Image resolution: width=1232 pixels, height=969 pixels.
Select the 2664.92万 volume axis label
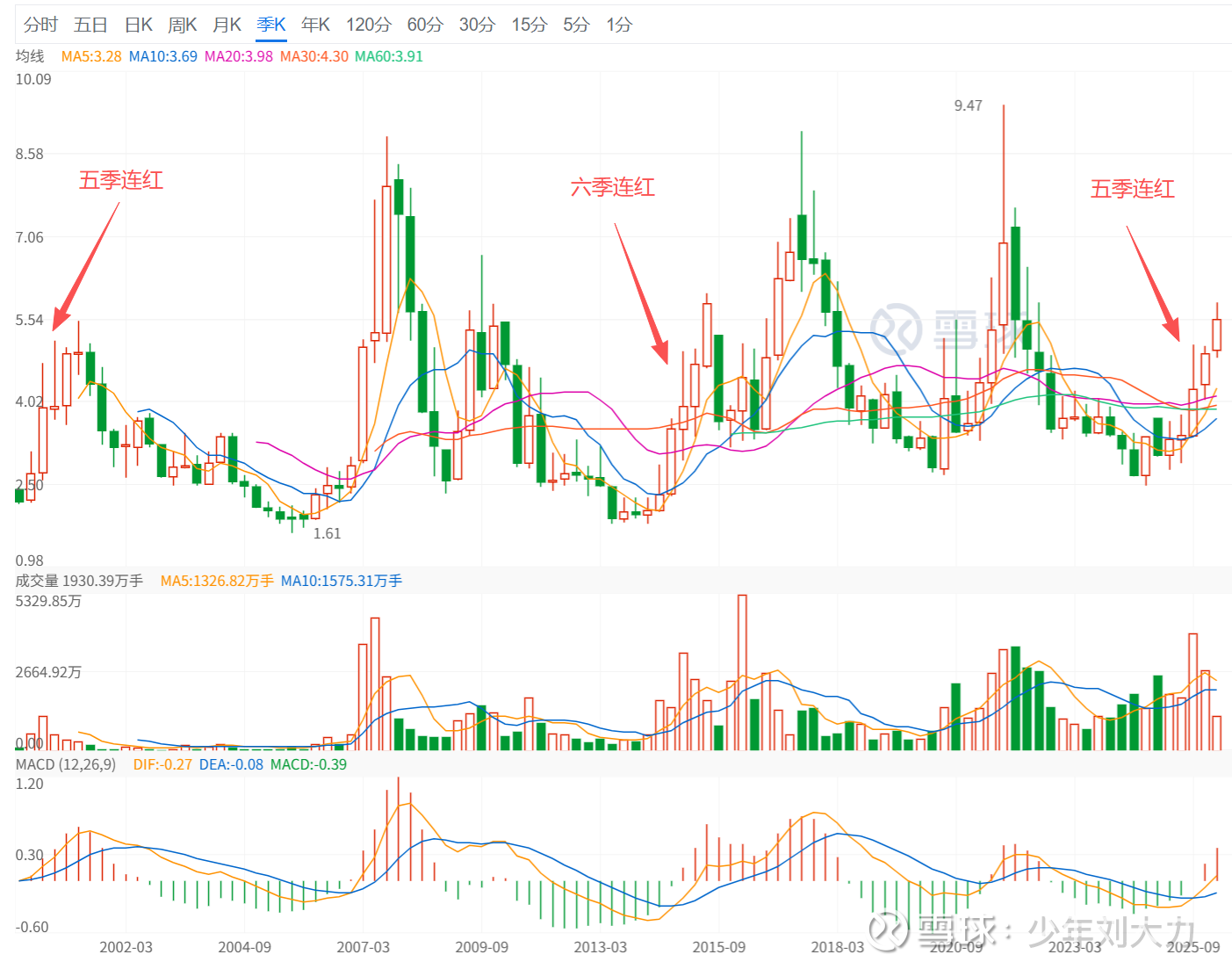(x=48, y=672)
